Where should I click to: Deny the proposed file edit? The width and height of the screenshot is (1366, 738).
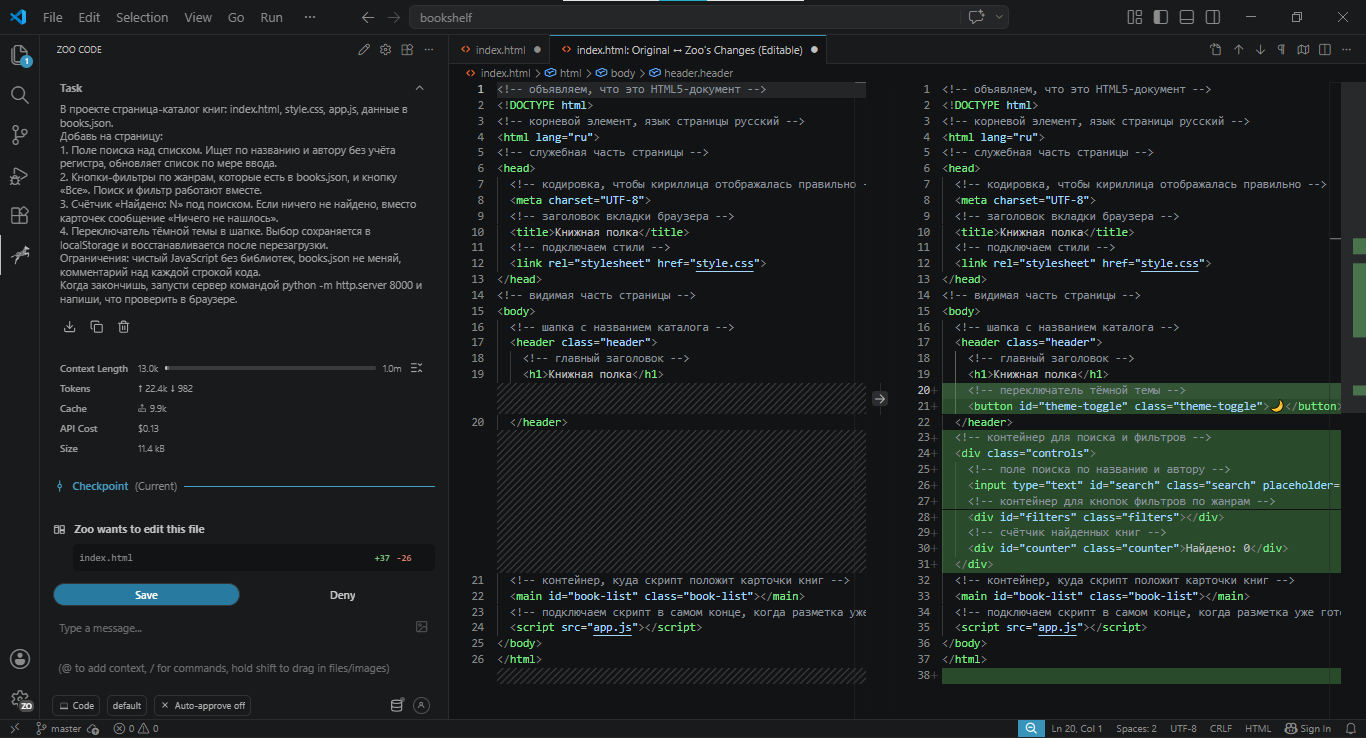tap(342, 595)
